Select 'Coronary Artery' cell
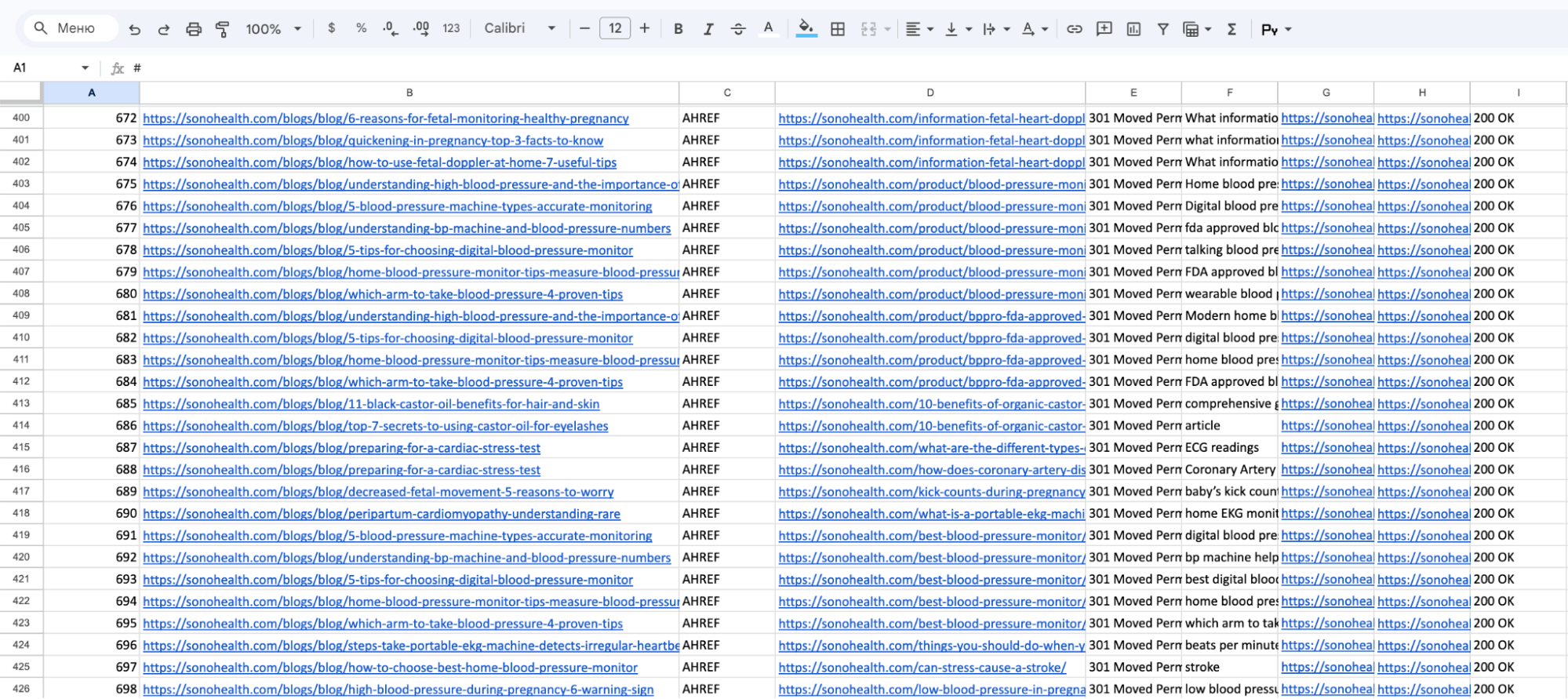Screen dimensions: 1568x699 (1230, 469)
